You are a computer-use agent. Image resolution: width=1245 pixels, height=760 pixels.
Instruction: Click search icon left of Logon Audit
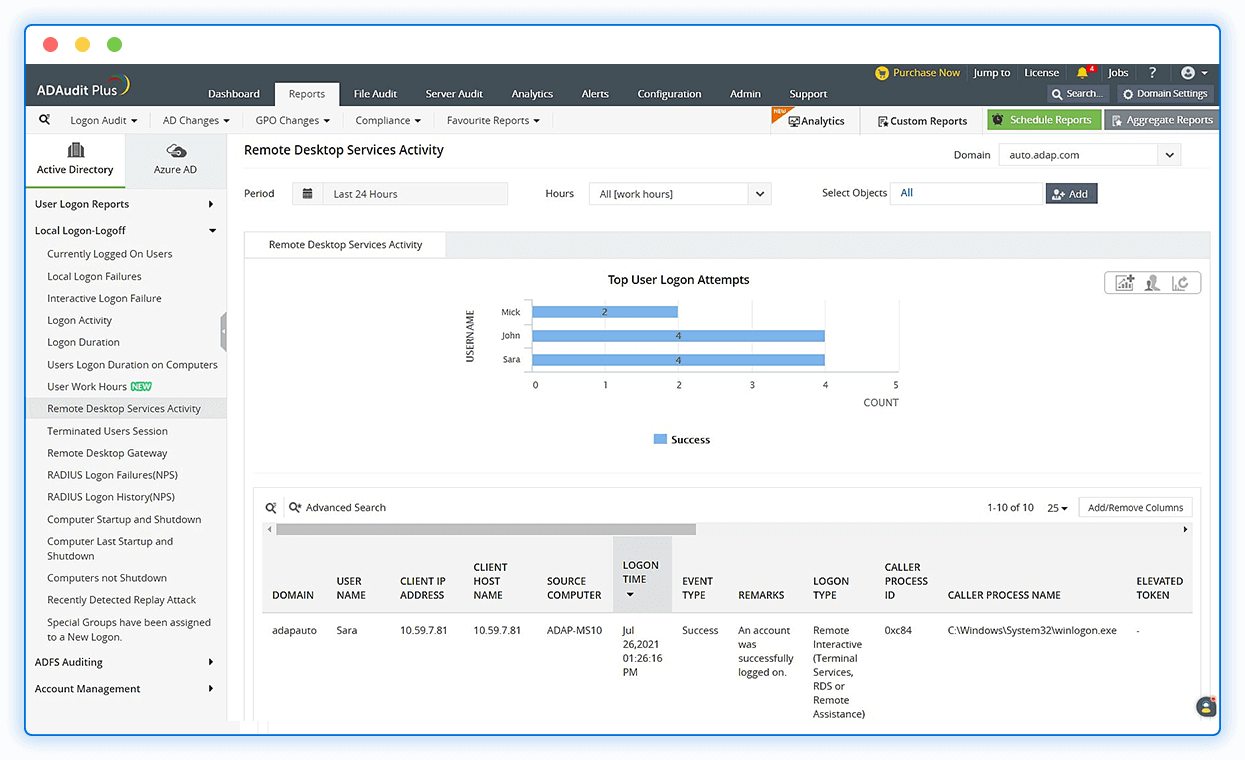click(44, 120)
